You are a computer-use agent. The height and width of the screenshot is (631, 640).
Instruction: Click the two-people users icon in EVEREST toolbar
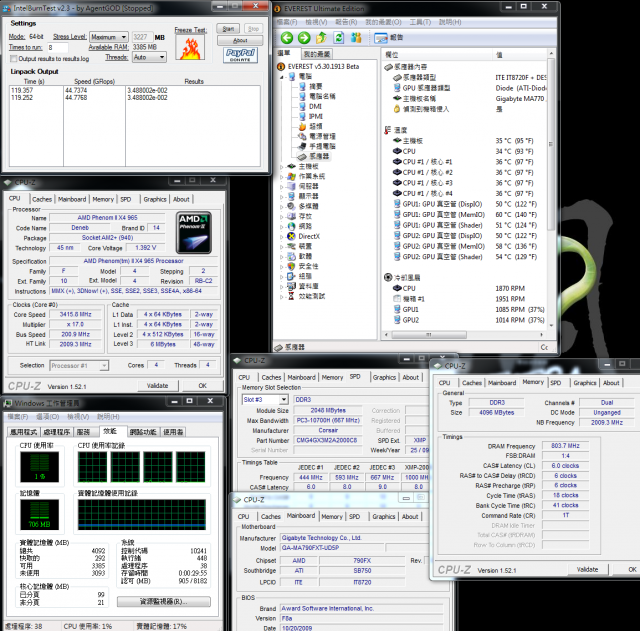coord(356,38)
